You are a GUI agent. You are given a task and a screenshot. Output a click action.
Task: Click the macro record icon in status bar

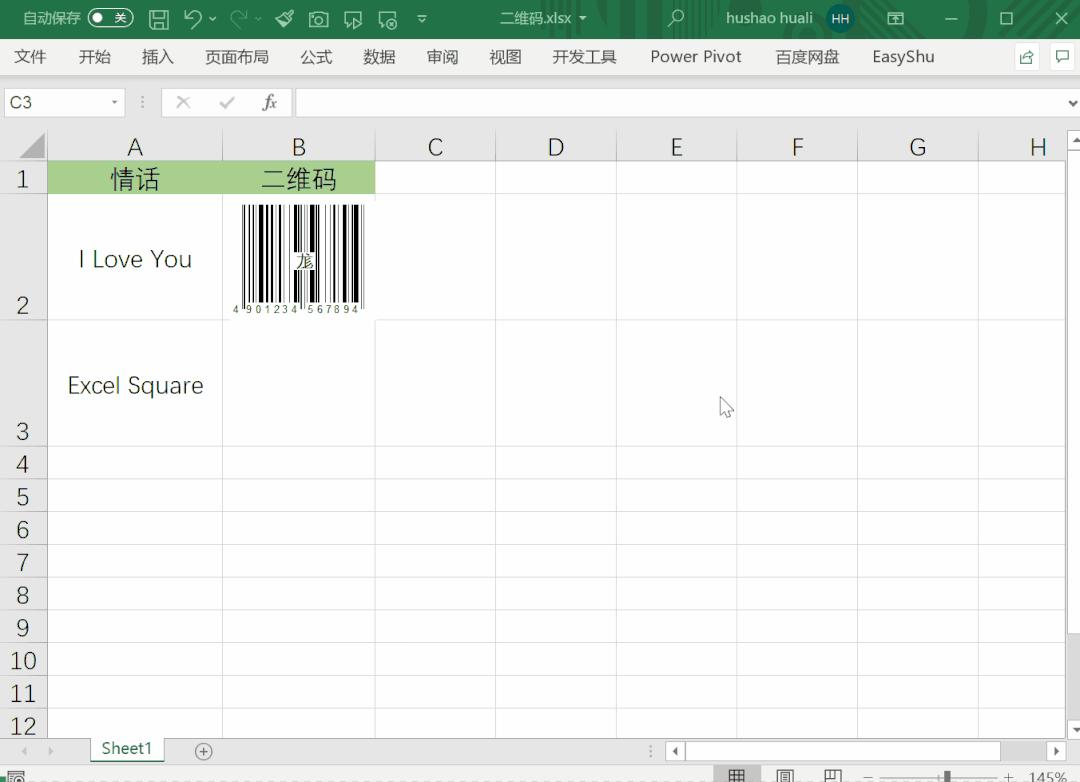click(16, 776)
